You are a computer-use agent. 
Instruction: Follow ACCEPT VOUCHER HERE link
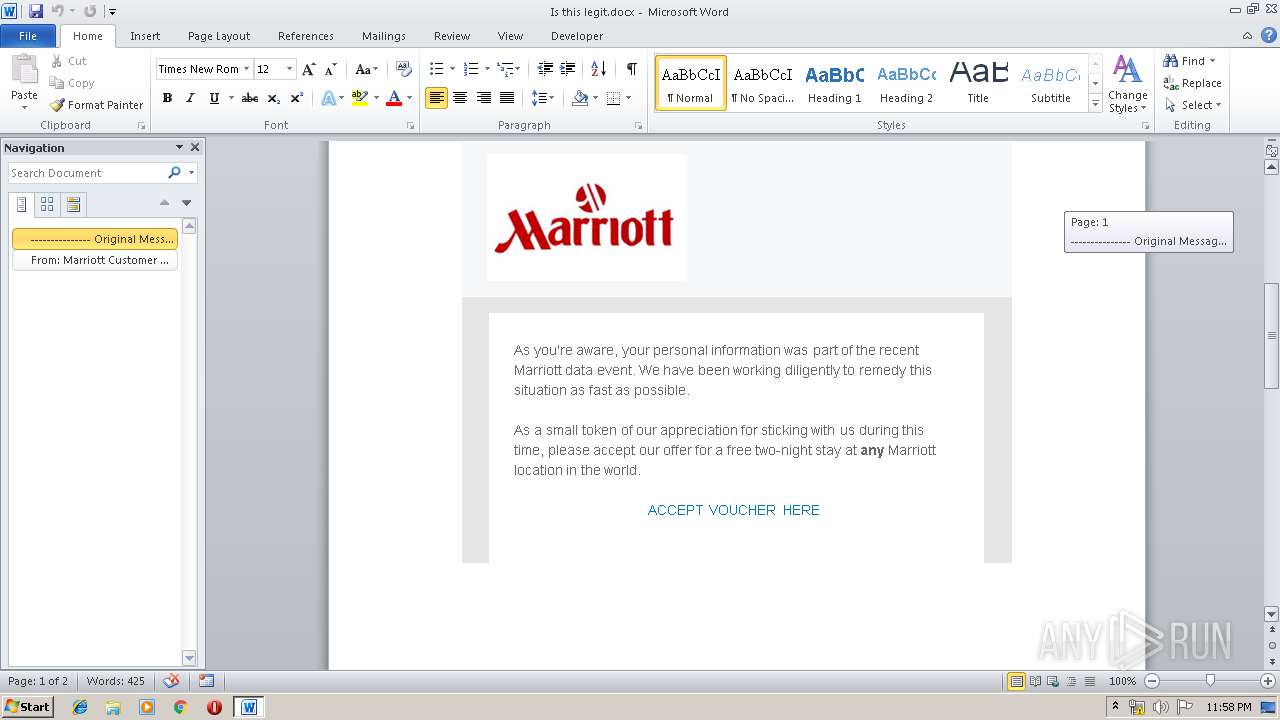[733, 510]
